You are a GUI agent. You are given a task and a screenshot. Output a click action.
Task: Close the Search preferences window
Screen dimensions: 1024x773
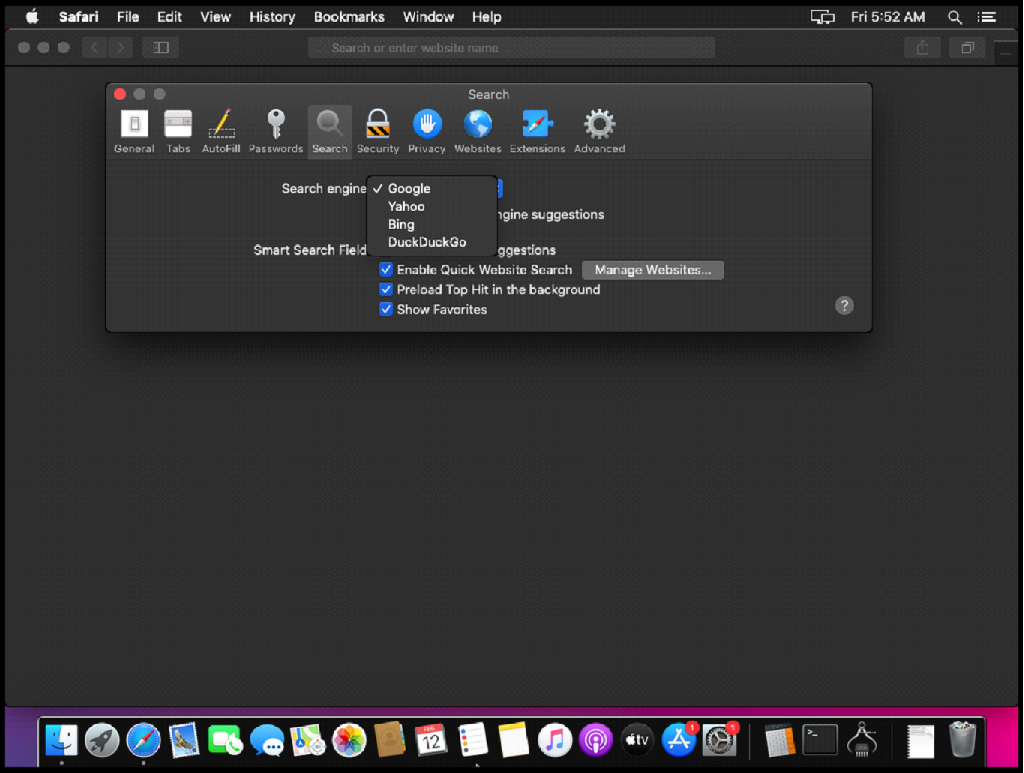pyautogui.click(x=120, y=94)
